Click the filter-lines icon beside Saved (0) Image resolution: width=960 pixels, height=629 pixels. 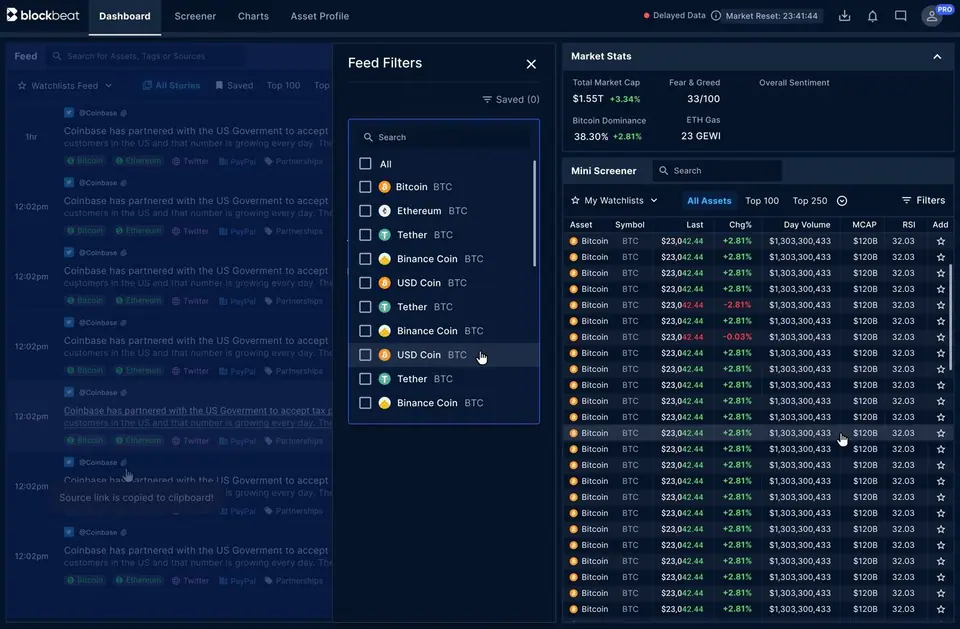[487, 99]
